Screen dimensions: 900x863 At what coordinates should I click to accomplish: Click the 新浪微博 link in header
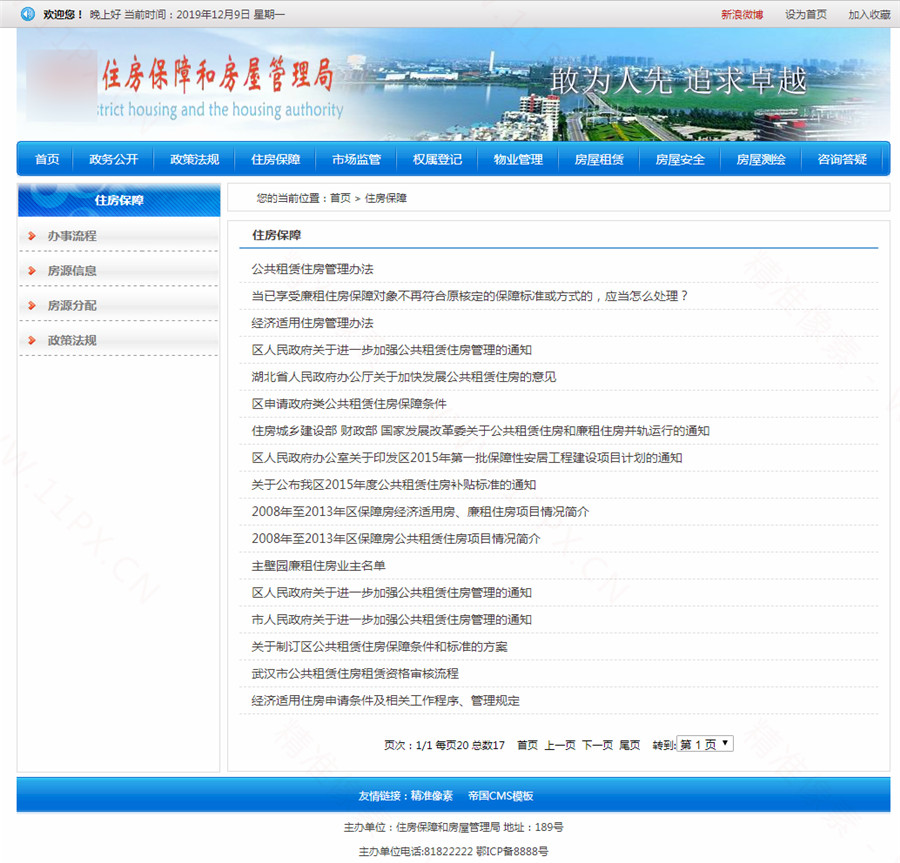742,15
